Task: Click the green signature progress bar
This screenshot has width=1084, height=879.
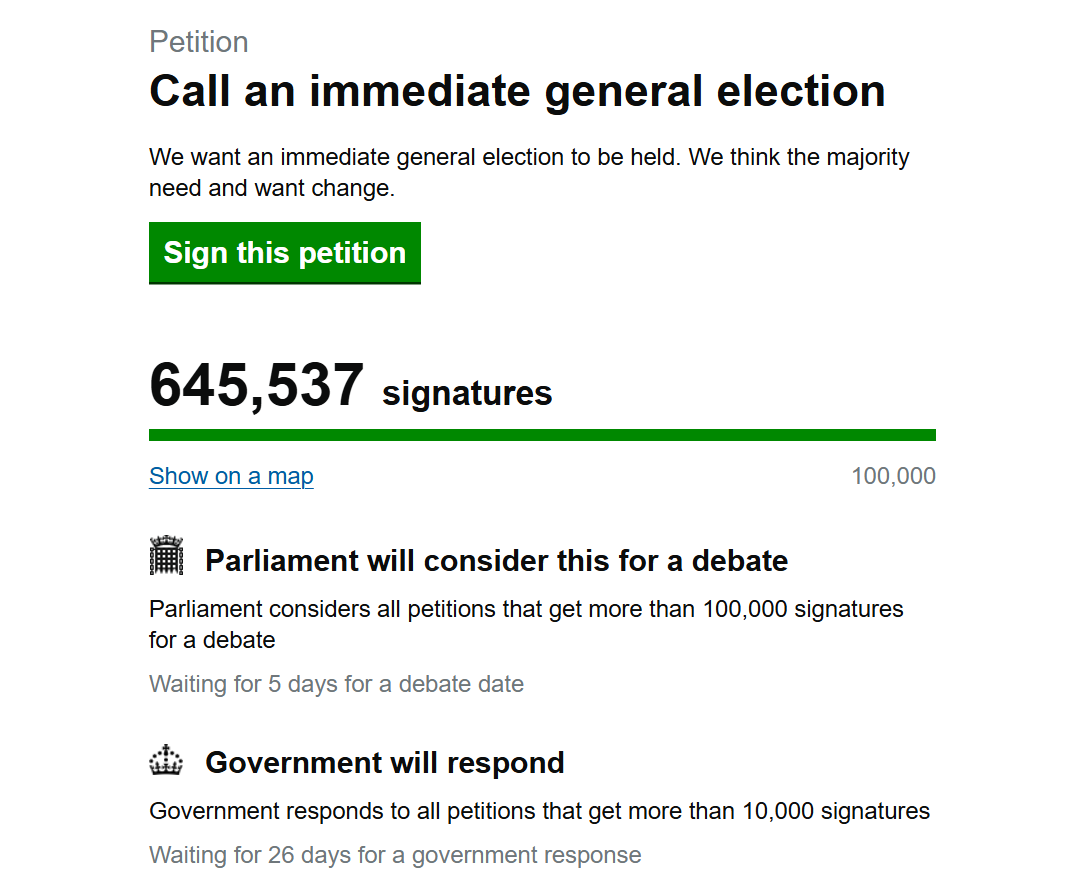Action: [543, 435]
